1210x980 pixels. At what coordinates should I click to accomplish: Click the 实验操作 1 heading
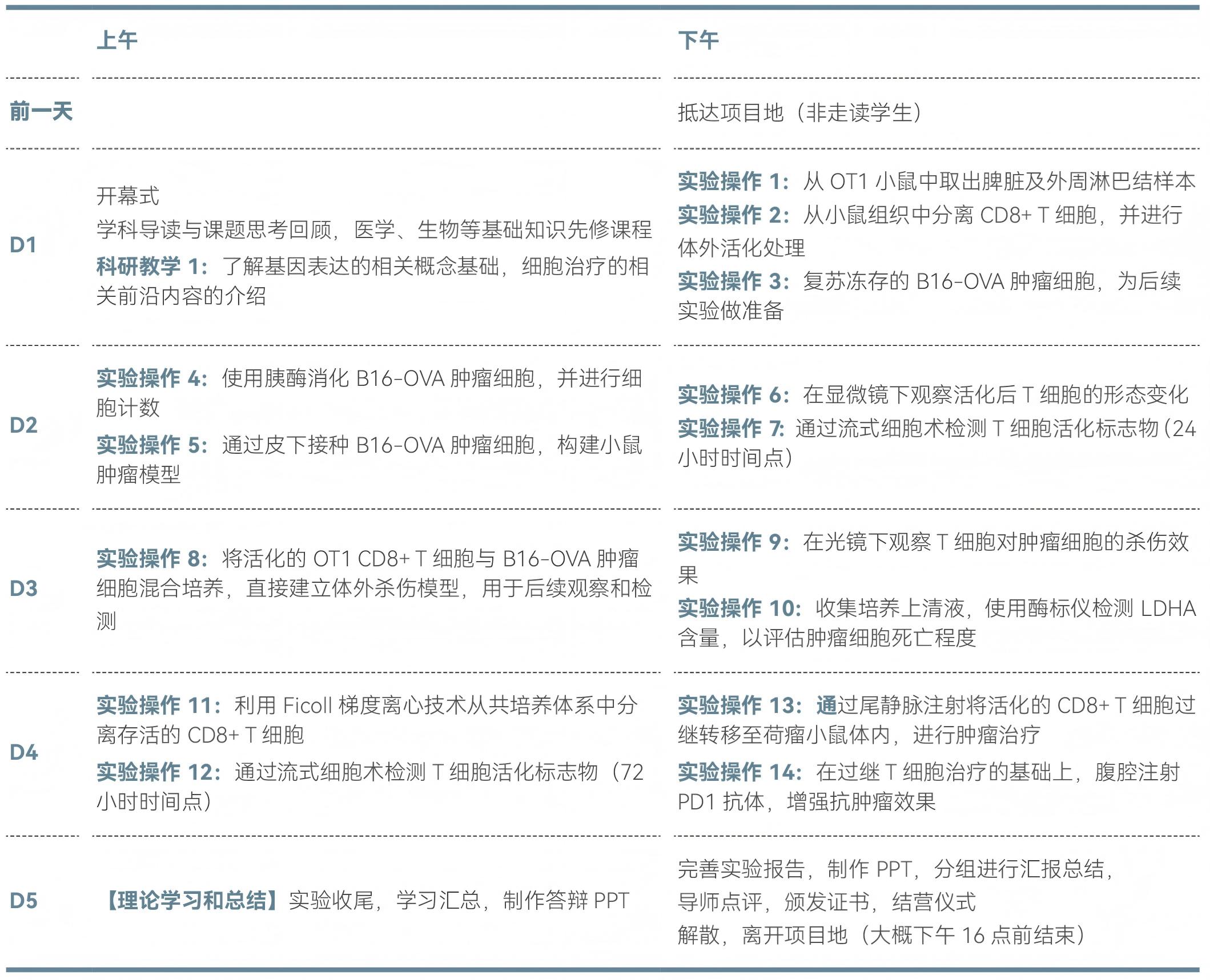pyautogui.click(x=733, y=182)
